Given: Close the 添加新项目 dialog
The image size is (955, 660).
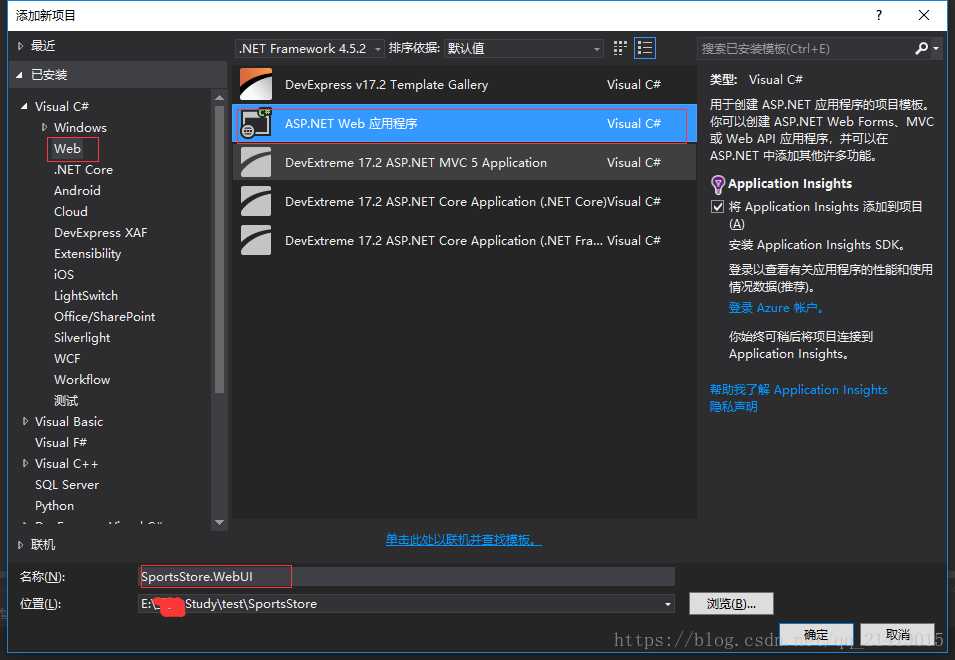Looking at the screenshot, I should 924,15.
